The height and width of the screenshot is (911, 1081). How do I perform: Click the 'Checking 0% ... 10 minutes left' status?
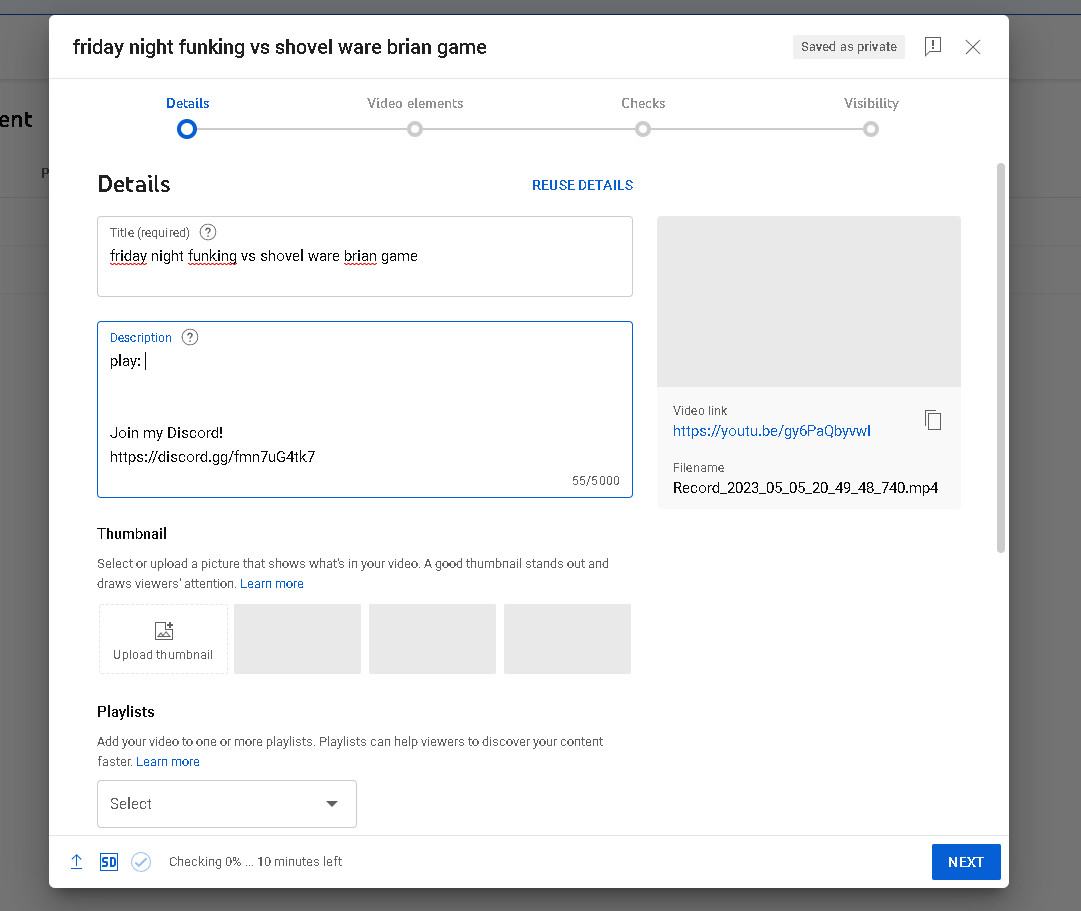pos(255,861)
